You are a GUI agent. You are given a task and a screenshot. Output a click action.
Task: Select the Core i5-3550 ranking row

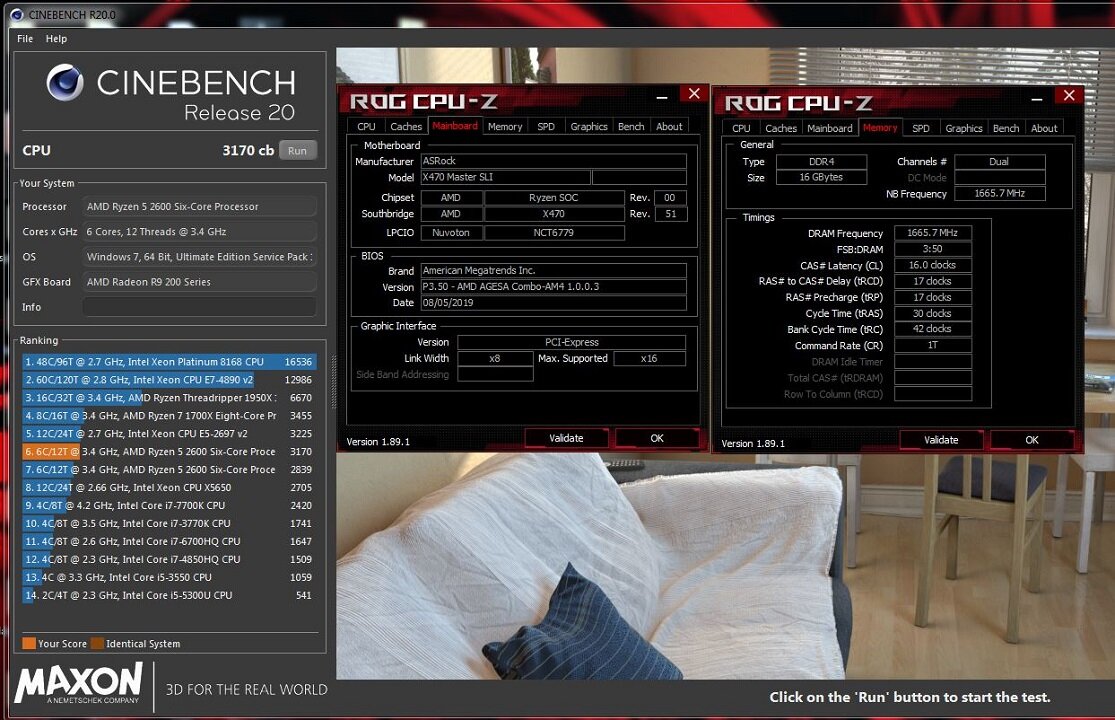pos(169,577)
